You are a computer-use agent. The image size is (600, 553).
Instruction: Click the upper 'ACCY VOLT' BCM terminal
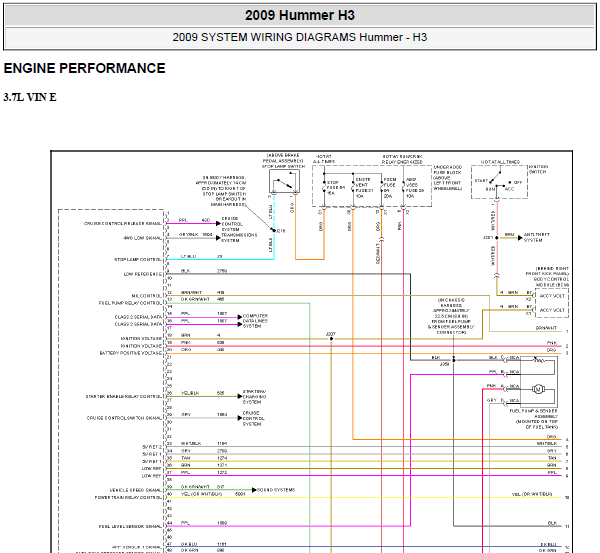(552, 296)
